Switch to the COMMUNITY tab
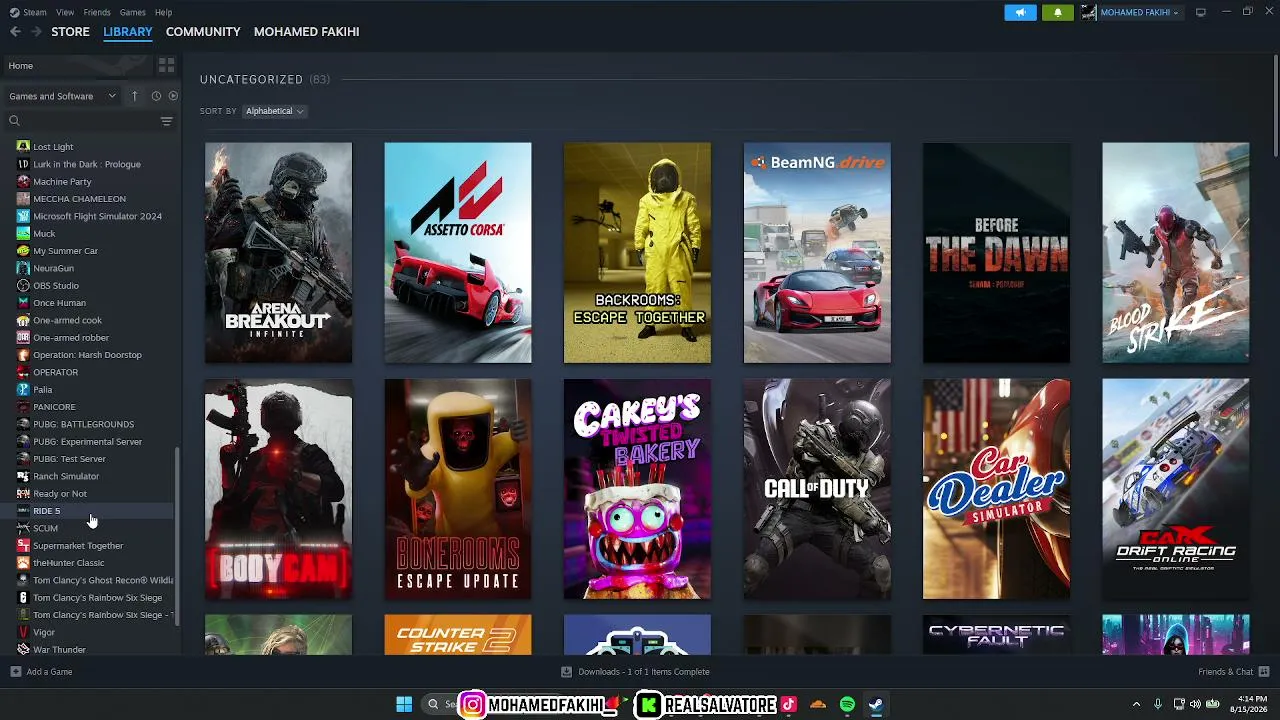Screen dimensions: 1280x720 coord(203,32)
